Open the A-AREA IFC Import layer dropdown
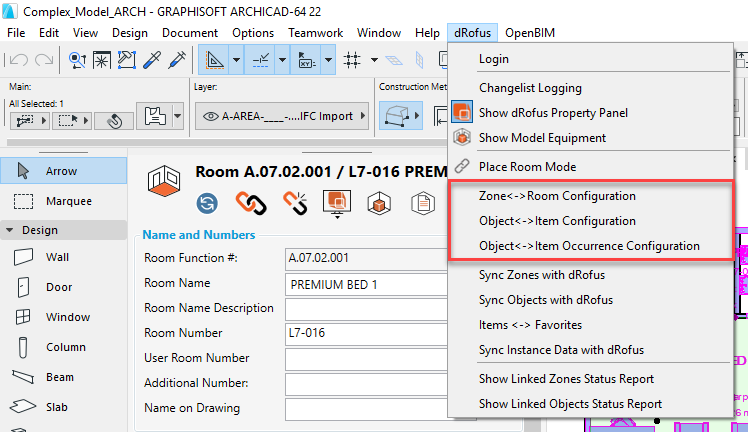Screen dimensions: 748x432 [x=362, y=116]
